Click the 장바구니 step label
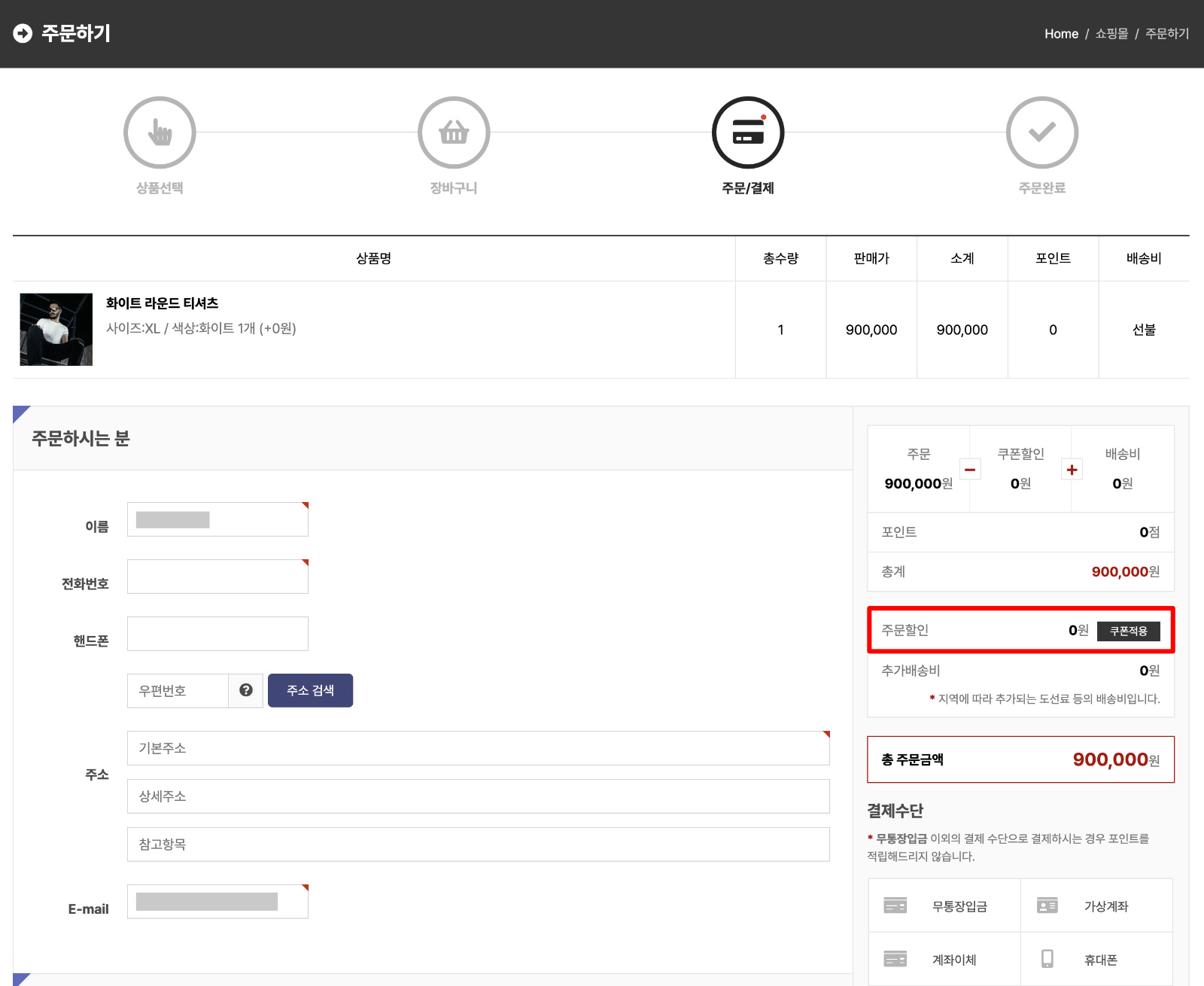This screenshot has height=986, width=1204. tap(454, 188)
